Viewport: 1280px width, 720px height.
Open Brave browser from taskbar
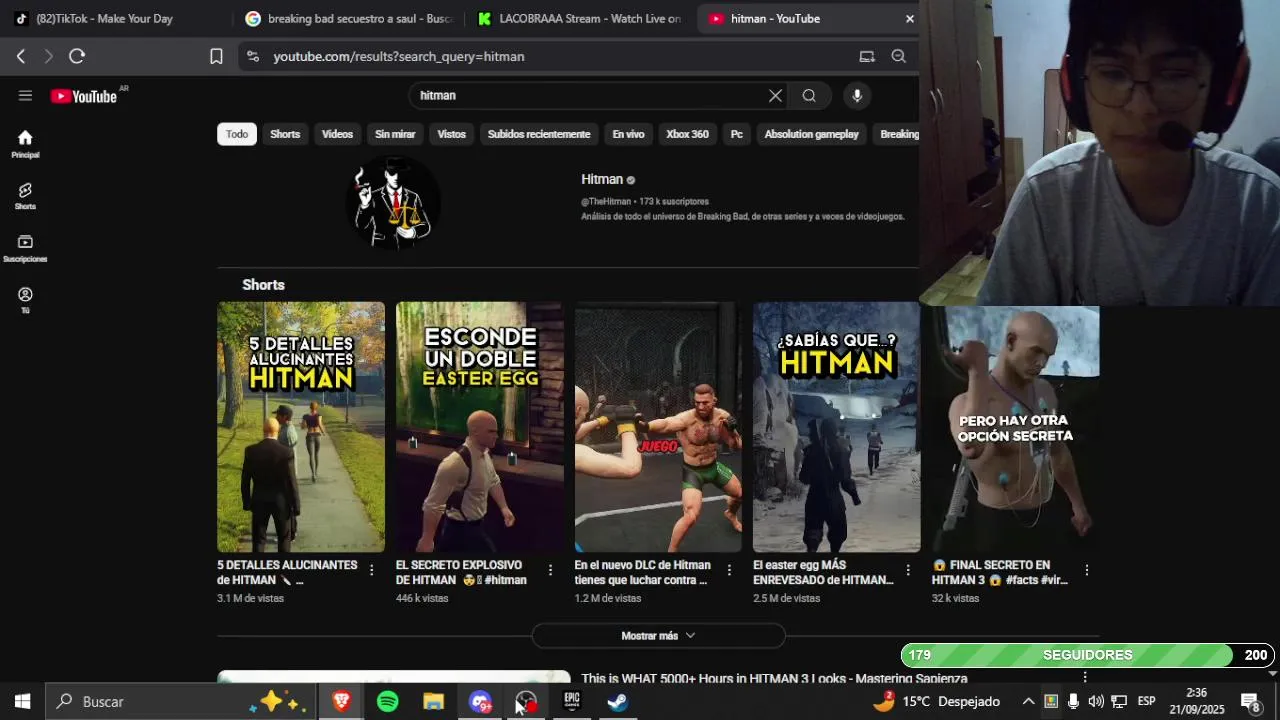tap(341, 702)
